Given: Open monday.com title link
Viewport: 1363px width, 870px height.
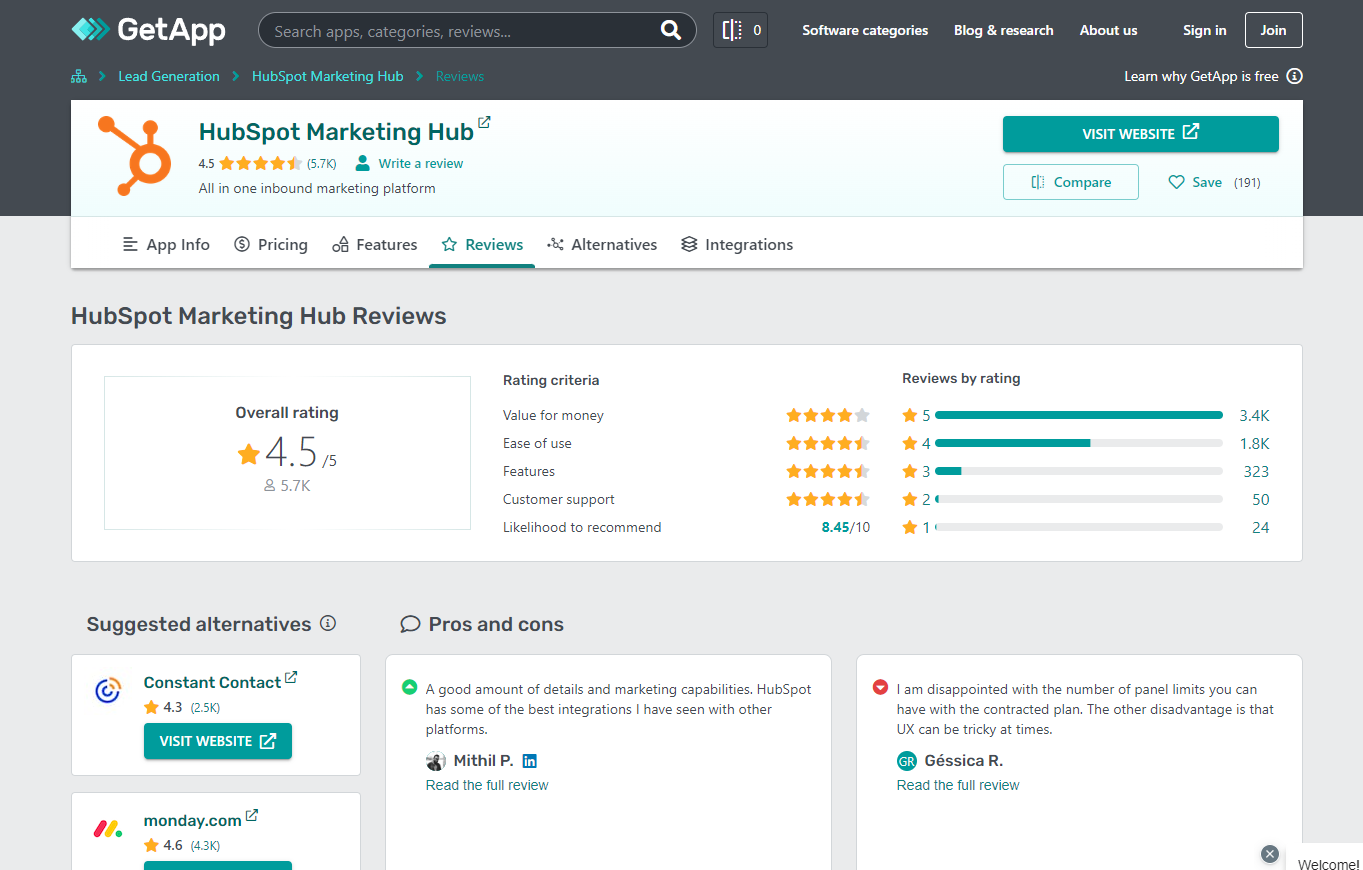Looking at the screenshot, I should click(193, 820).
